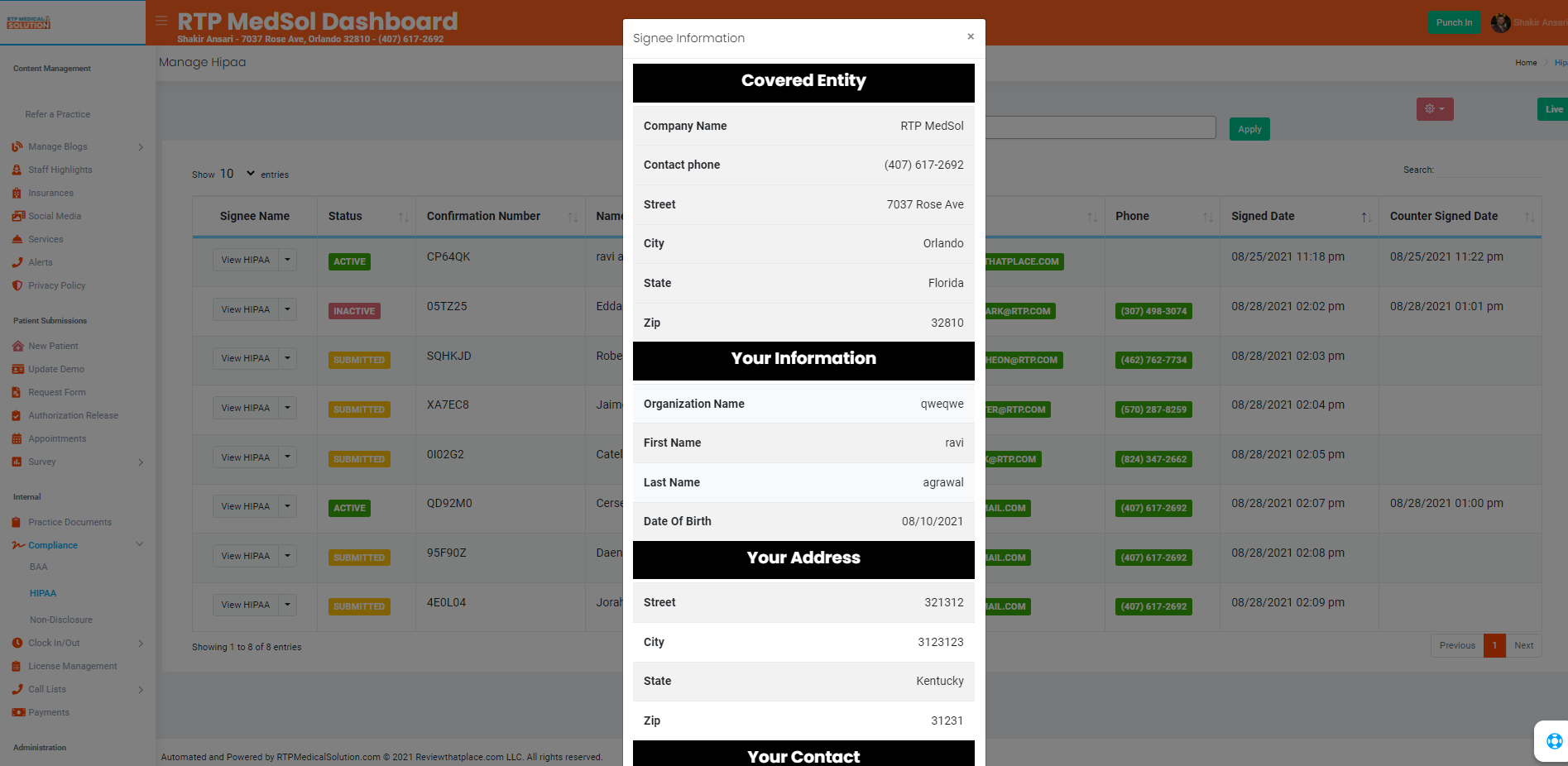Click the INACTIVE status badge
The height and width of the screenshot is (766, 1568).
point(354,311)
